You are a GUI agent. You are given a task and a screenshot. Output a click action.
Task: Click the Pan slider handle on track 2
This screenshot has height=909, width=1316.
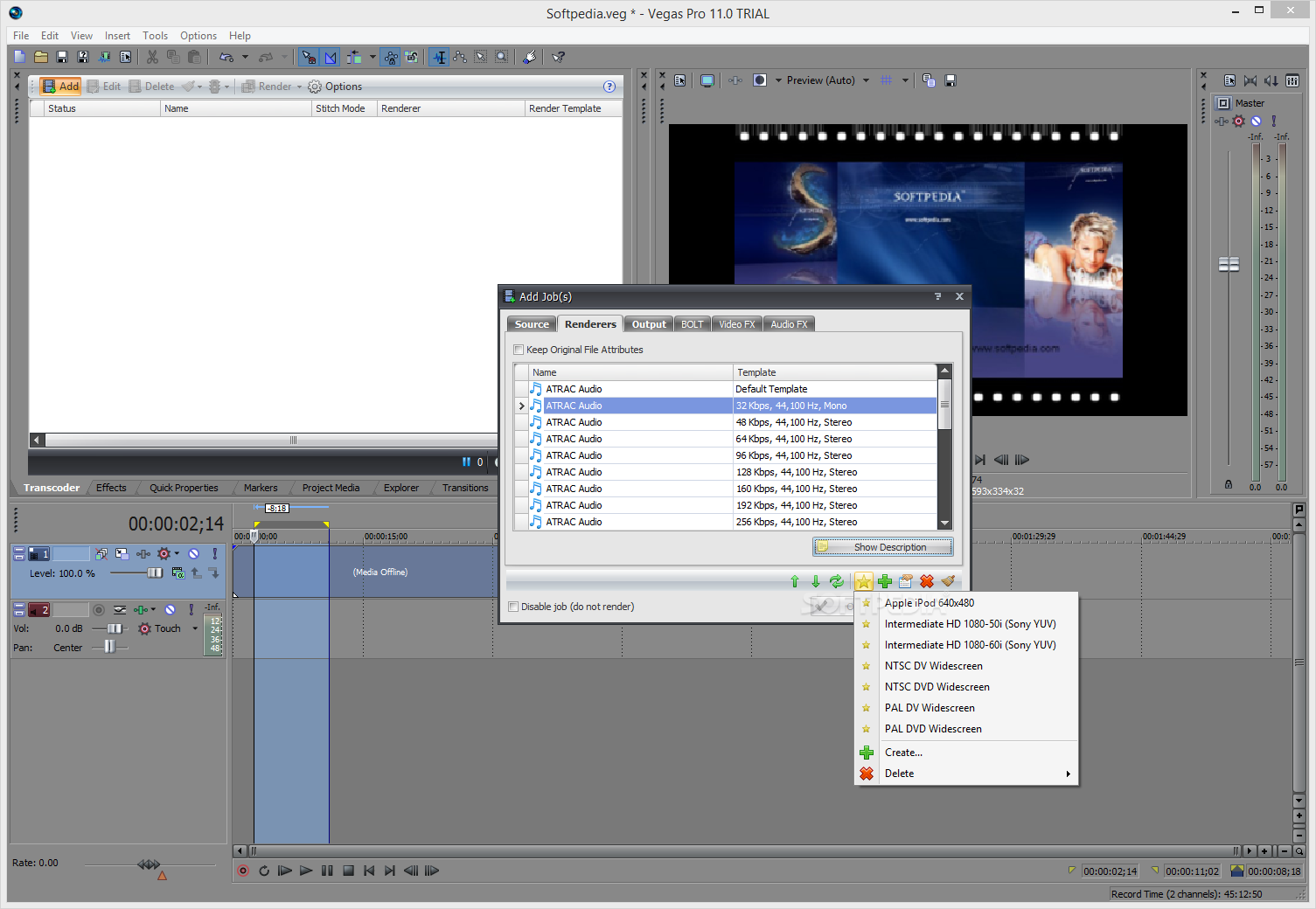108,648
